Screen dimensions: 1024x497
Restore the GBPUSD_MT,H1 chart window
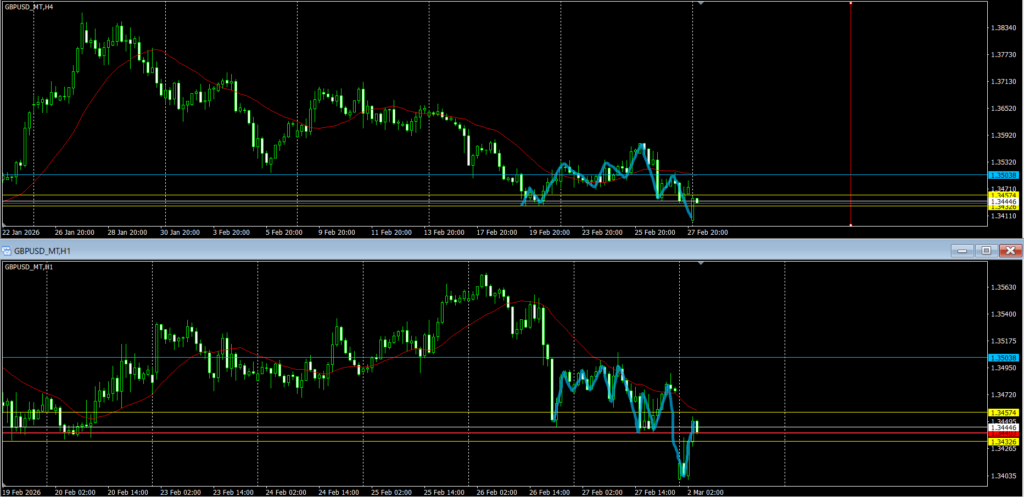[986, 250]
